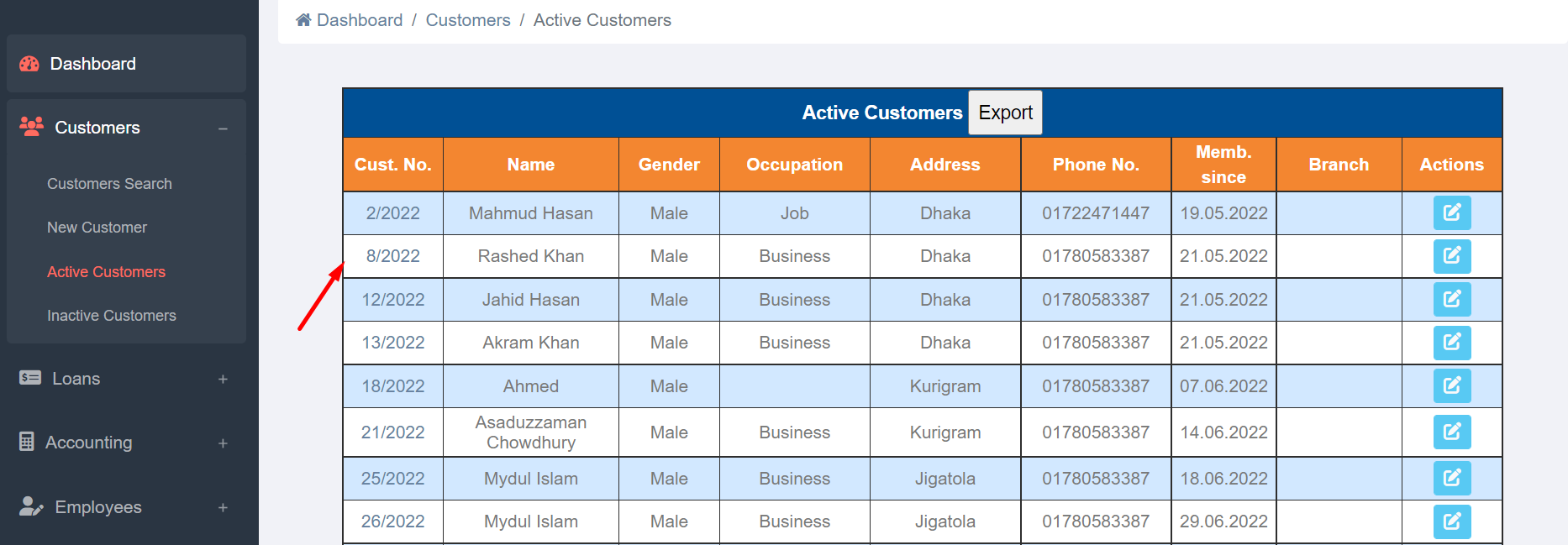Expand the Loans menu

(223, 379)
